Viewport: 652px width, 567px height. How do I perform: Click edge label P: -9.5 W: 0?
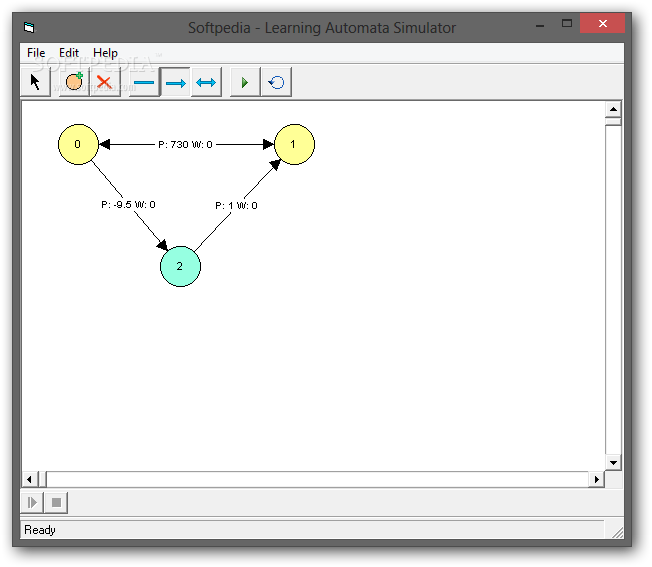[x=128, y=205]
